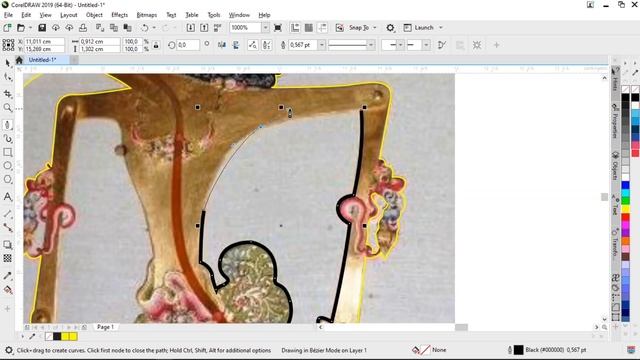
Task: Select the Ellipse tool
Action: (7, 166)
